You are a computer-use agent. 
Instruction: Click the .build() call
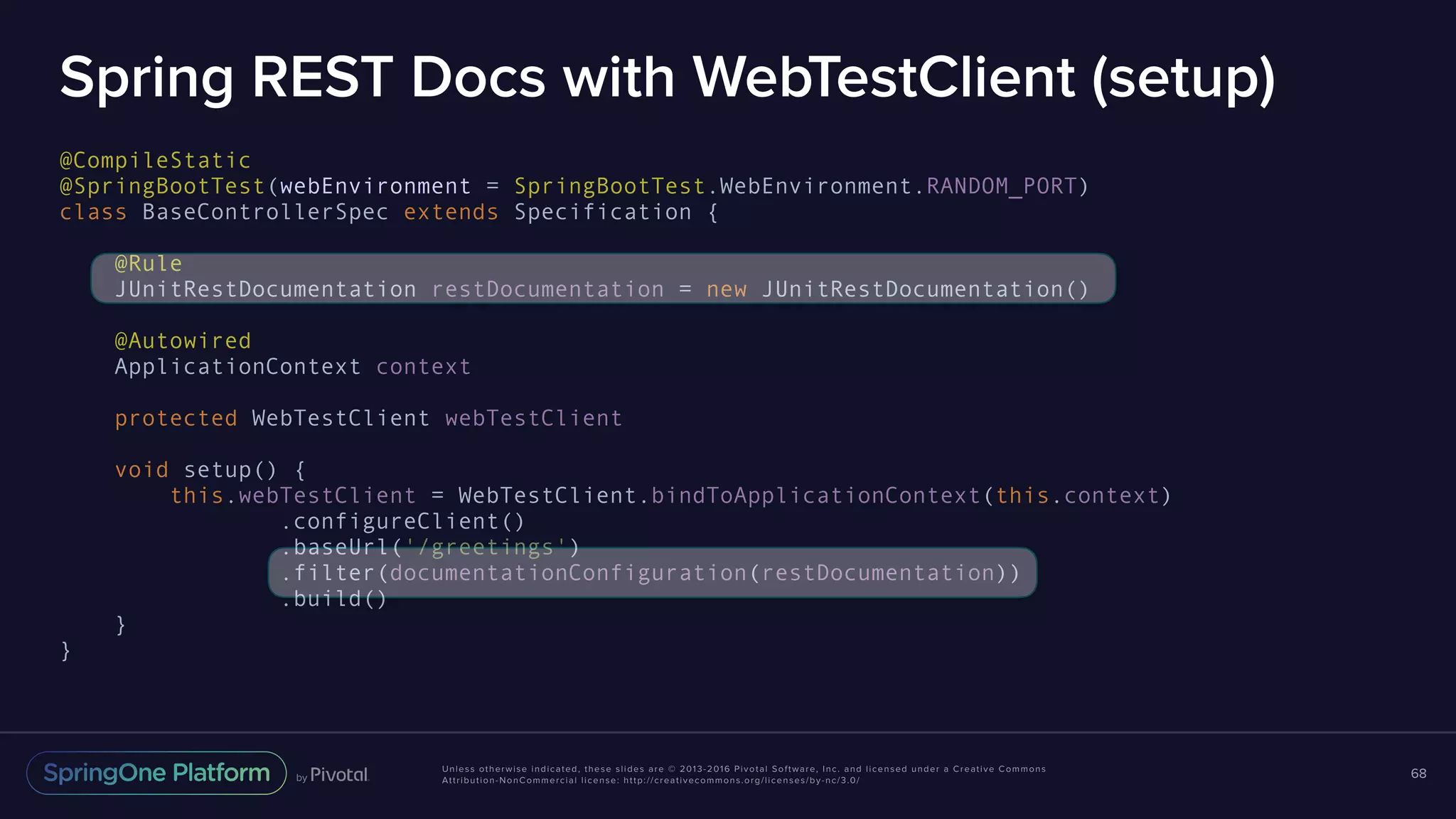coord(334,599)
